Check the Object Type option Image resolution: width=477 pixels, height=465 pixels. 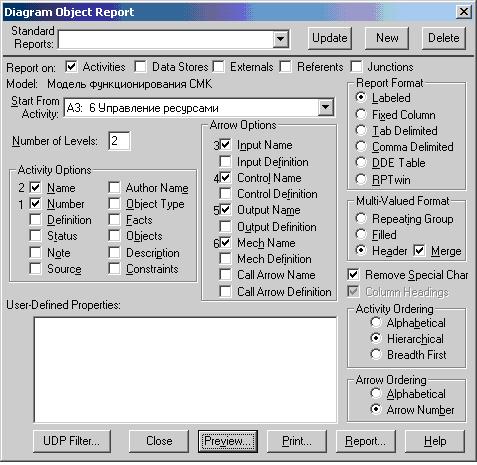[114, 204]
